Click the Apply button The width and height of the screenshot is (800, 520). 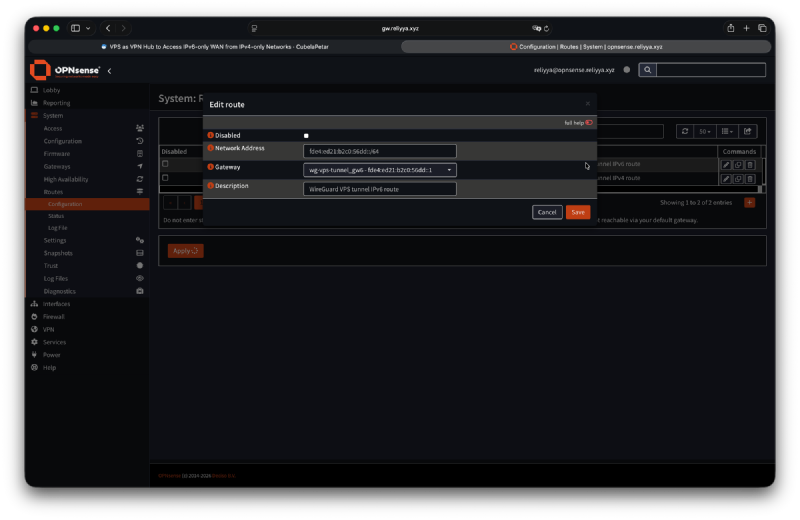coord(186,251)
